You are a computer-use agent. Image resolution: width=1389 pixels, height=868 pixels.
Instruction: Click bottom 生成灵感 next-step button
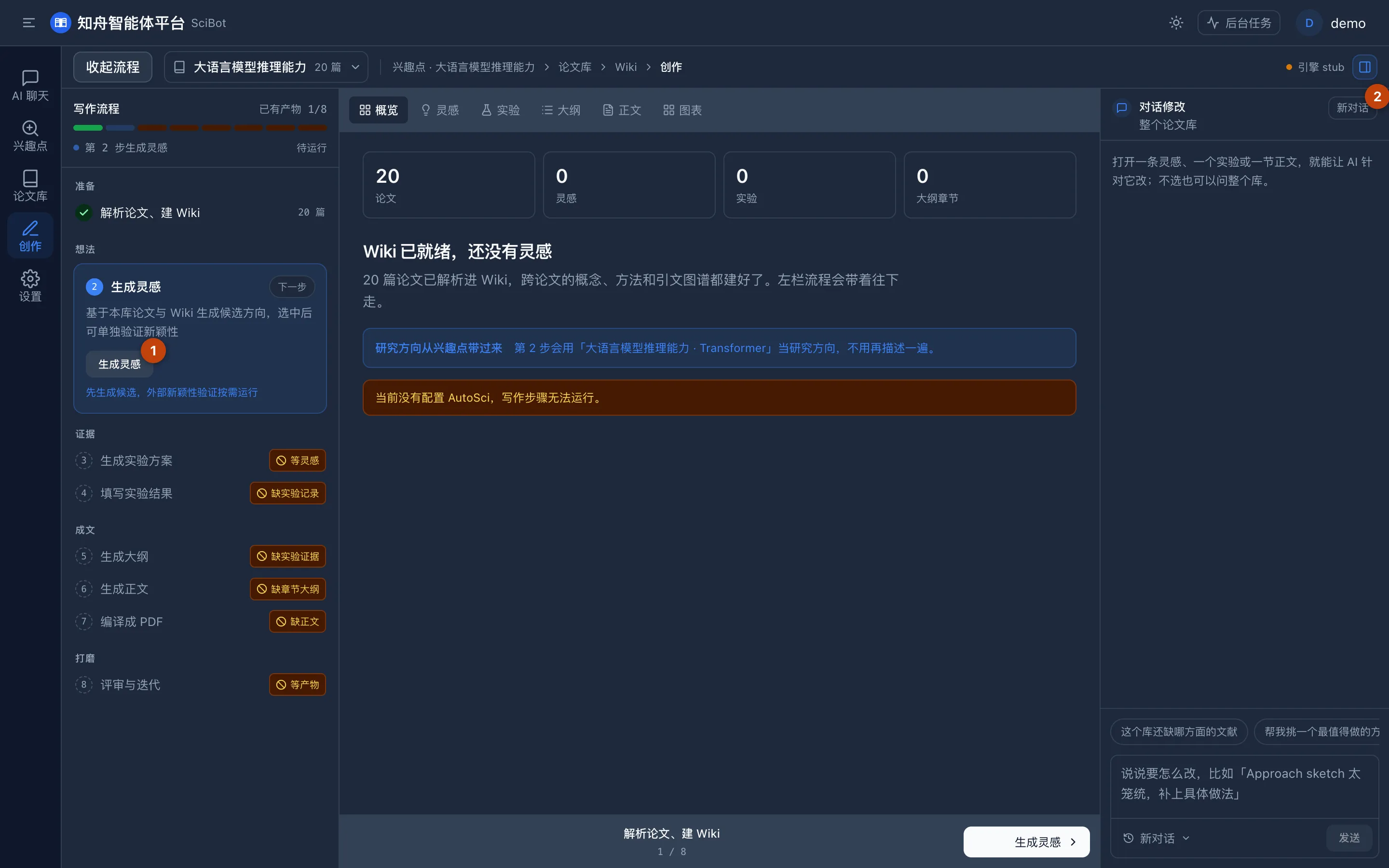click(1026, 841)
